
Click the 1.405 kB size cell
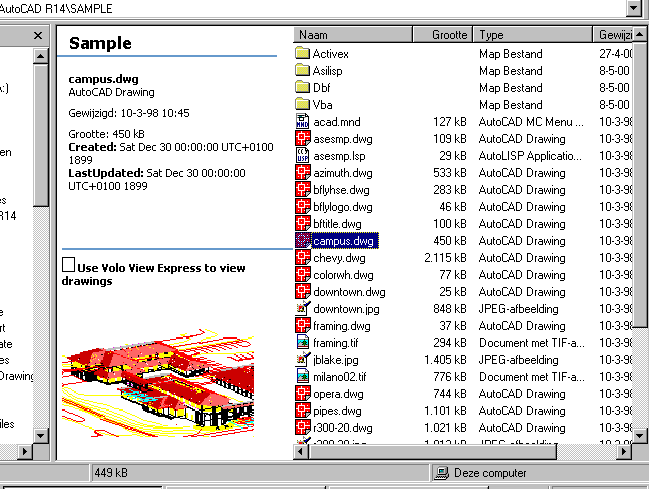click(445, 360)
